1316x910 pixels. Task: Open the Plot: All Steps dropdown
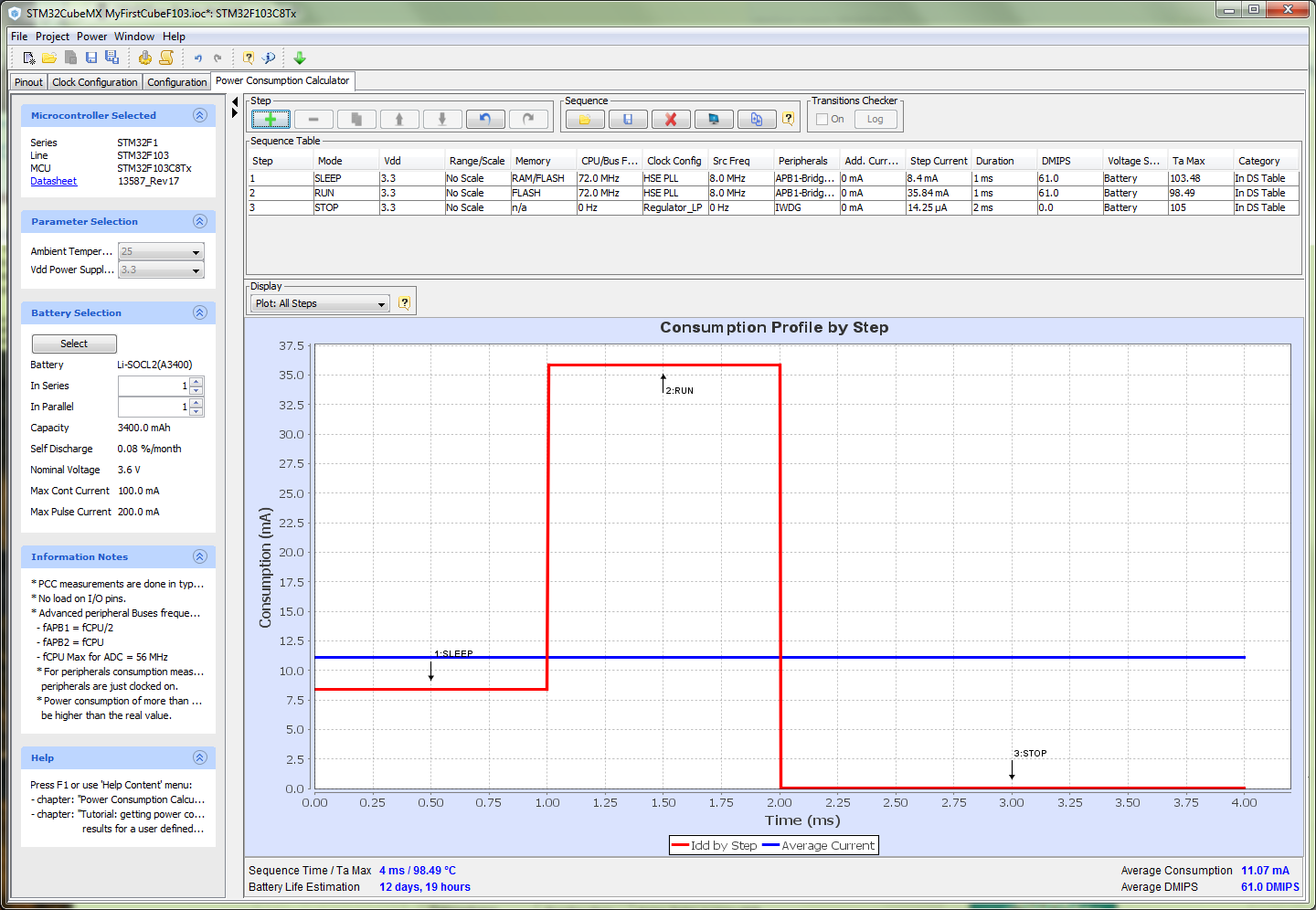(320, 303)
